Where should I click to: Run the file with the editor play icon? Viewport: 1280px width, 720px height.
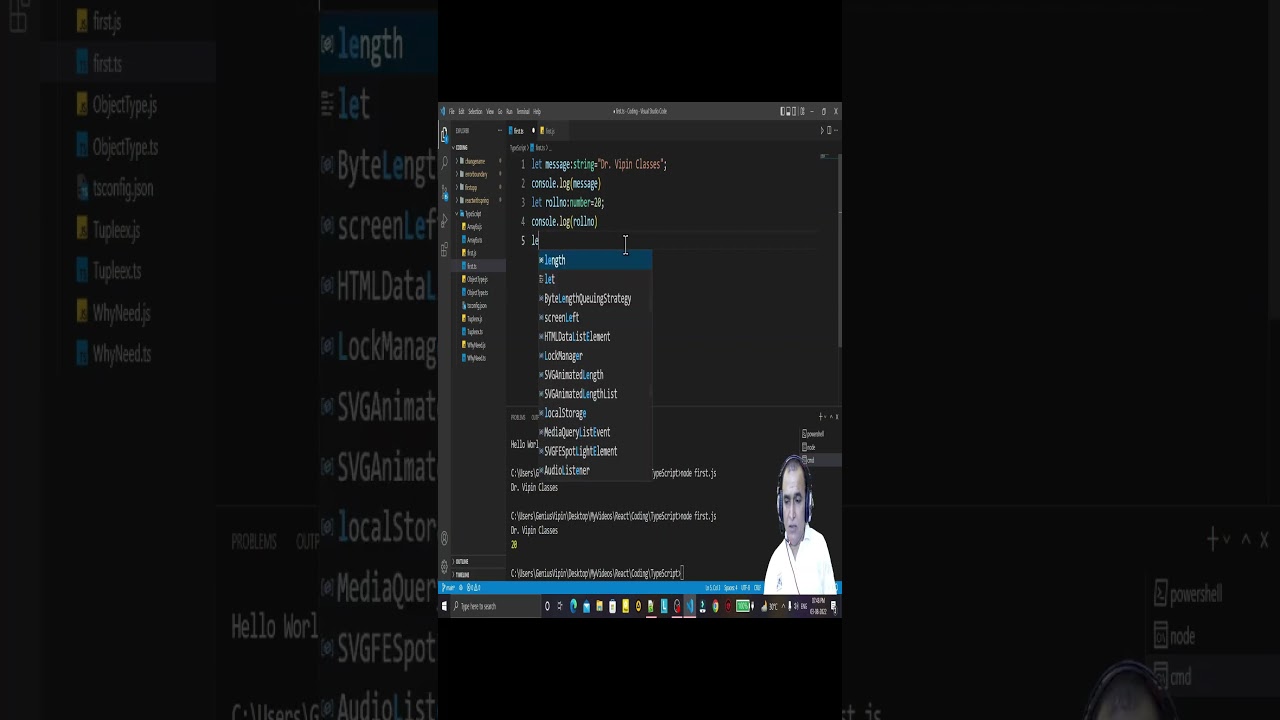[x=822, y=130]
